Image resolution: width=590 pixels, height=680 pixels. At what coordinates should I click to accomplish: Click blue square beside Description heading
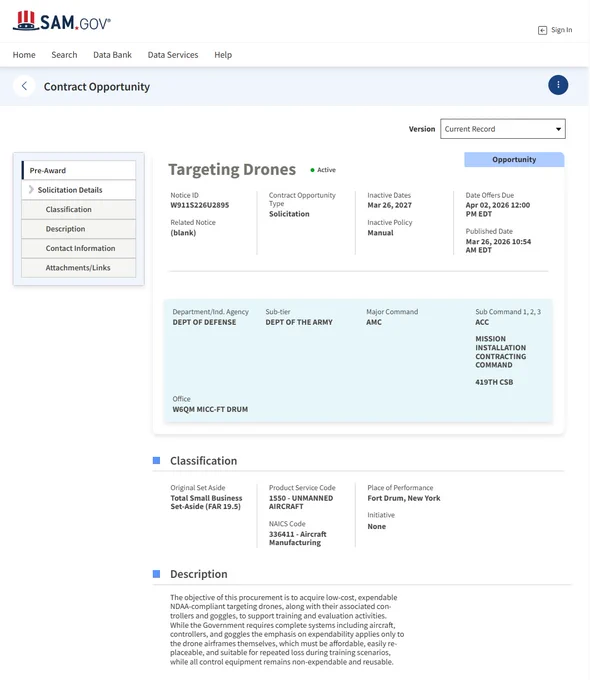click(157, 574)
